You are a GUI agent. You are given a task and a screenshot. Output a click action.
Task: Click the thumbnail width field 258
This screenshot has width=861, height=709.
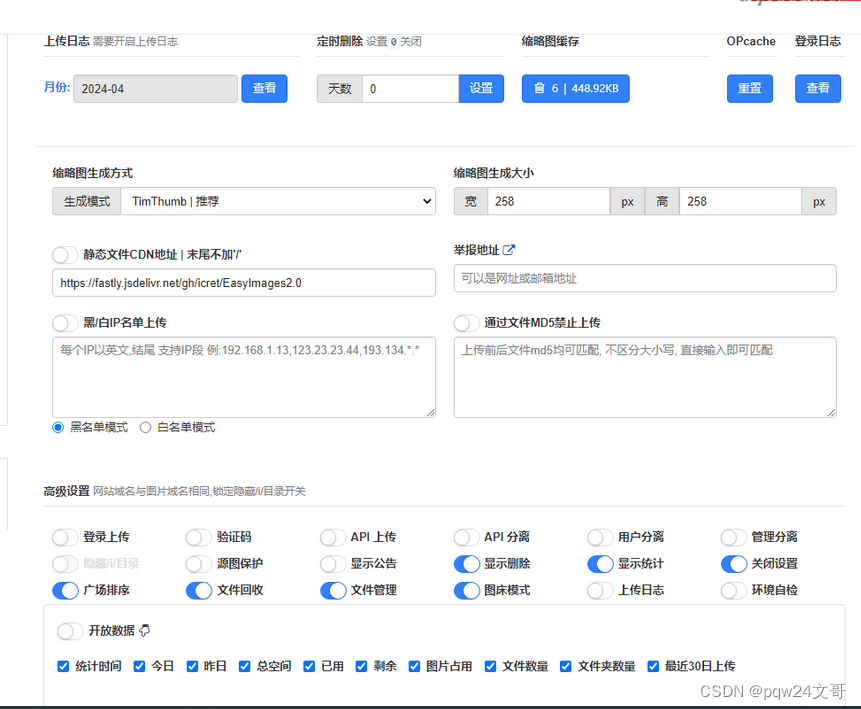[x=549, y=202]
